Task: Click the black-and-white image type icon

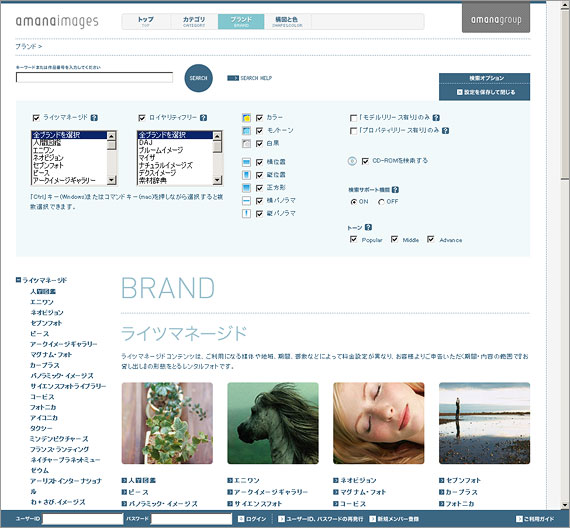Action: tap(246, 144)
